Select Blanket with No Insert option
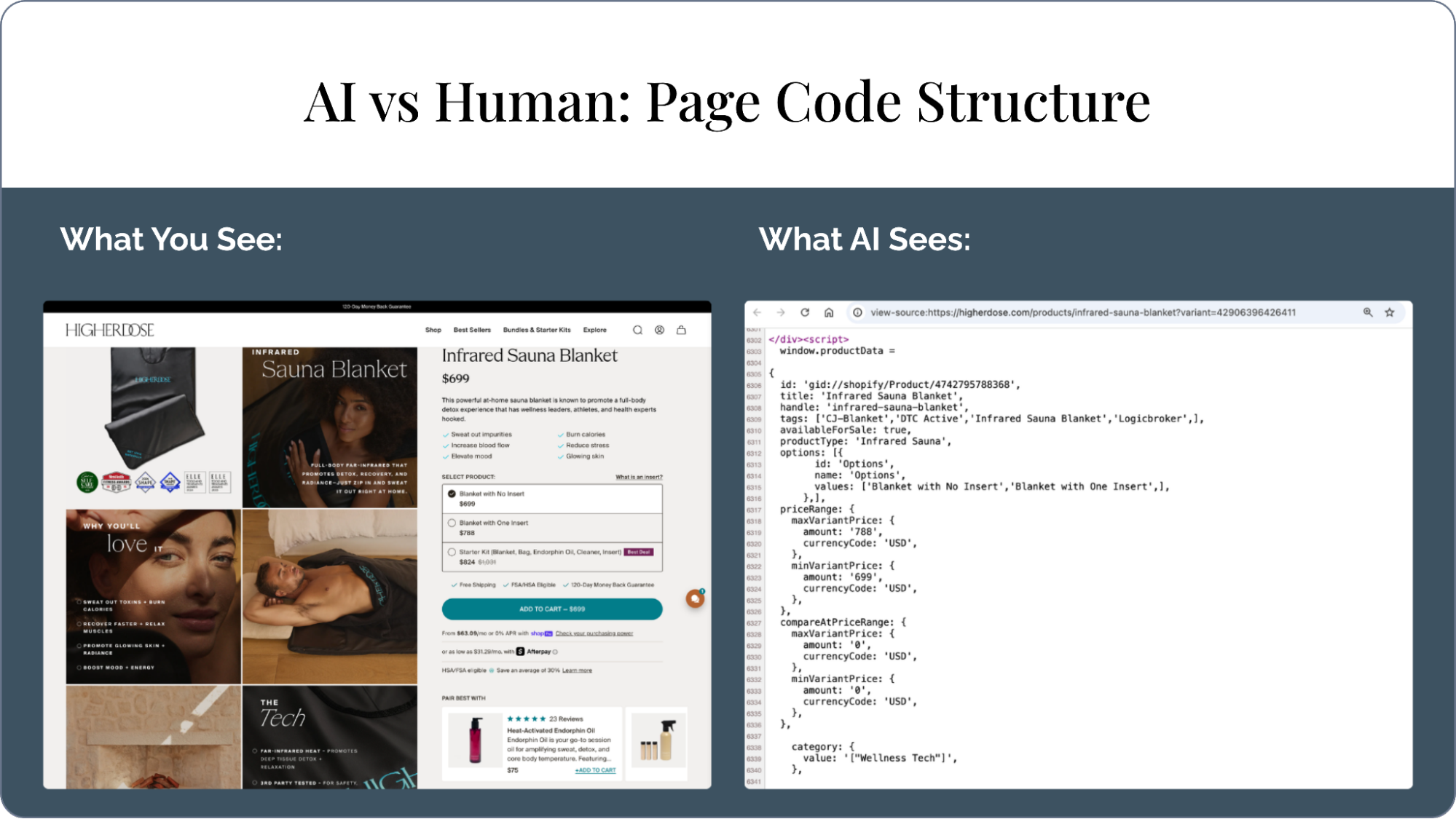The width and height of the screenshot is (1456, 819). [552, 499]
